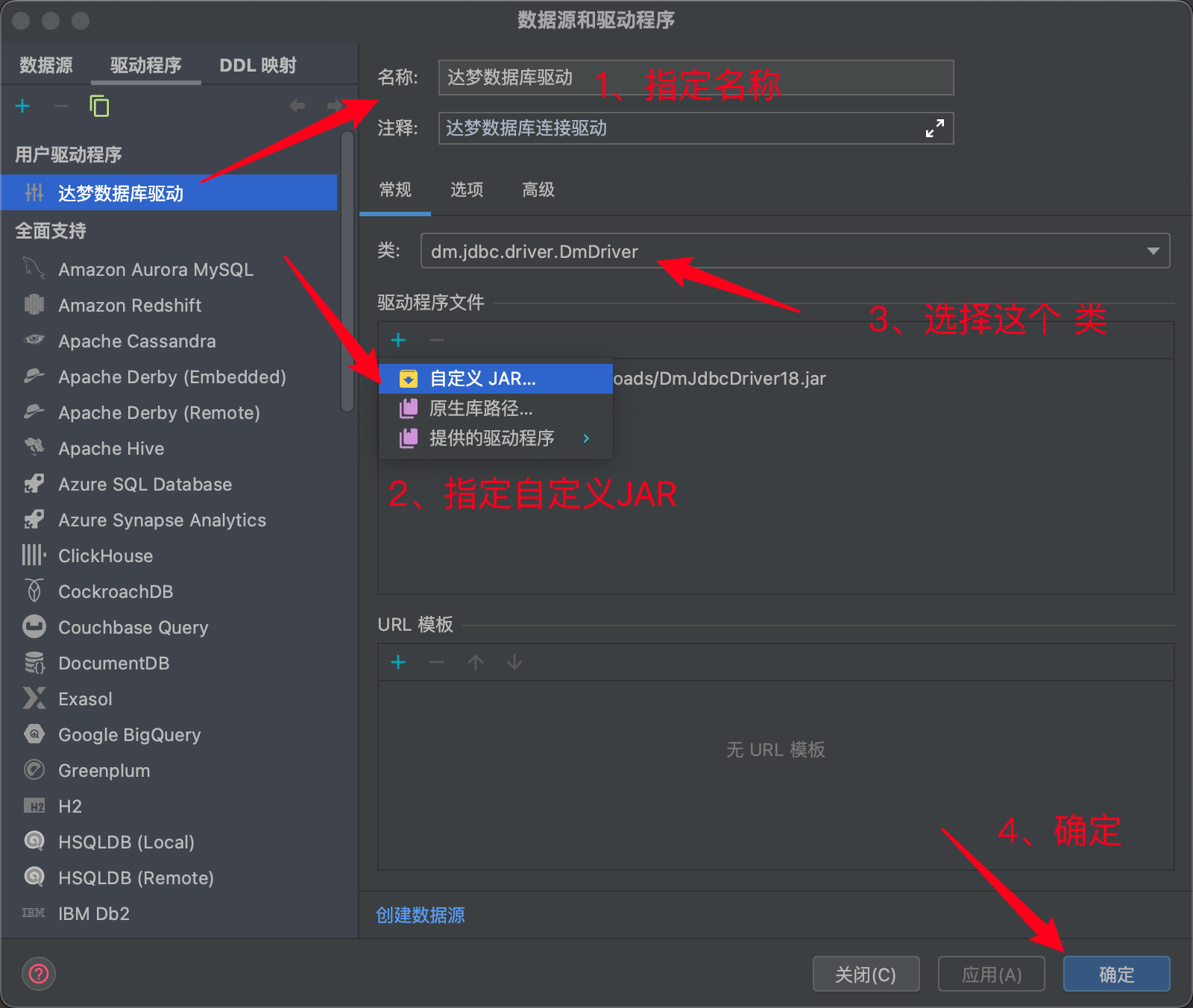Open the 选项 tab
1193x1008 pixels.
click(467, 190)
